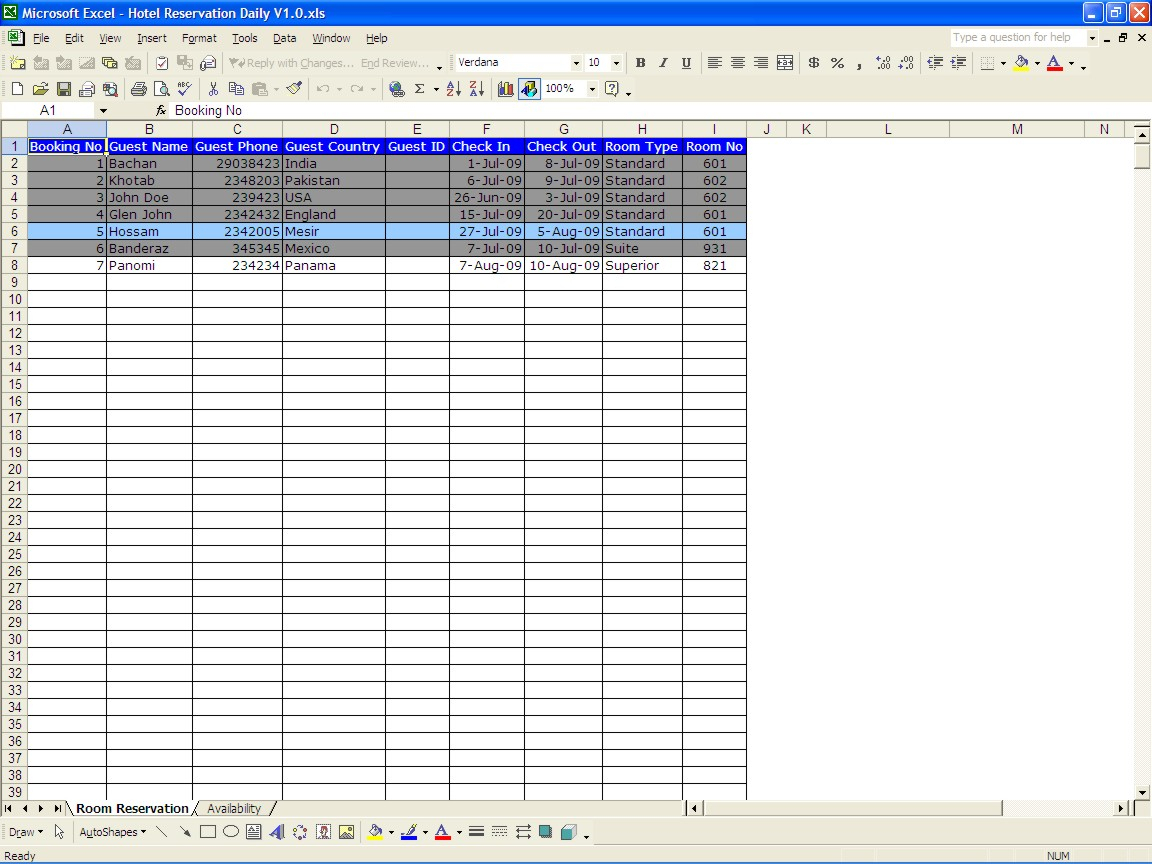
Task: Run spelling check from the toolbar
Action: 184,88
